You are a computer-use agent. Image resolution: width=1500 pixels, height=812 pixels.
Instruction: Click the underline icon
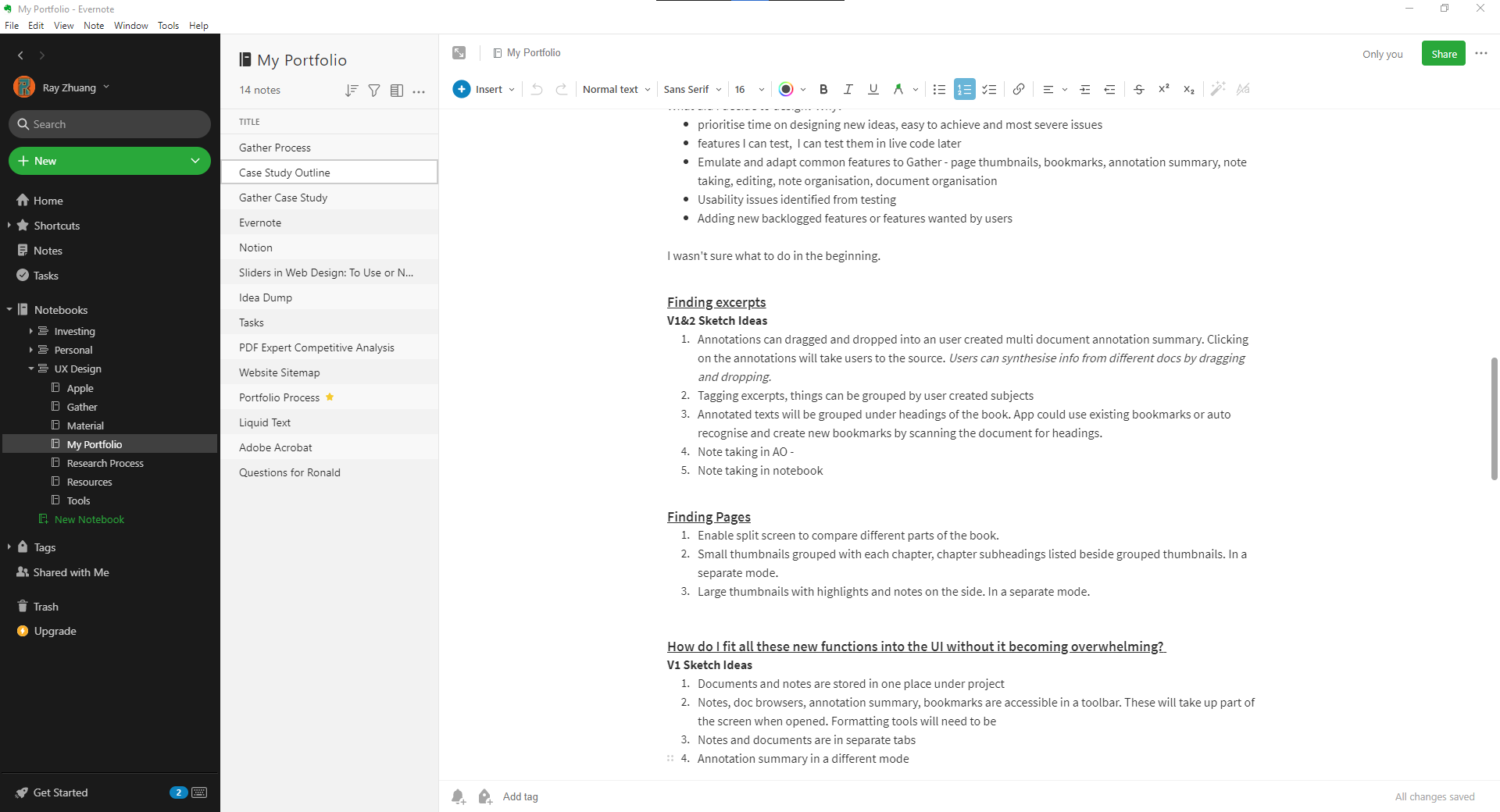click(x=873, y=89)
